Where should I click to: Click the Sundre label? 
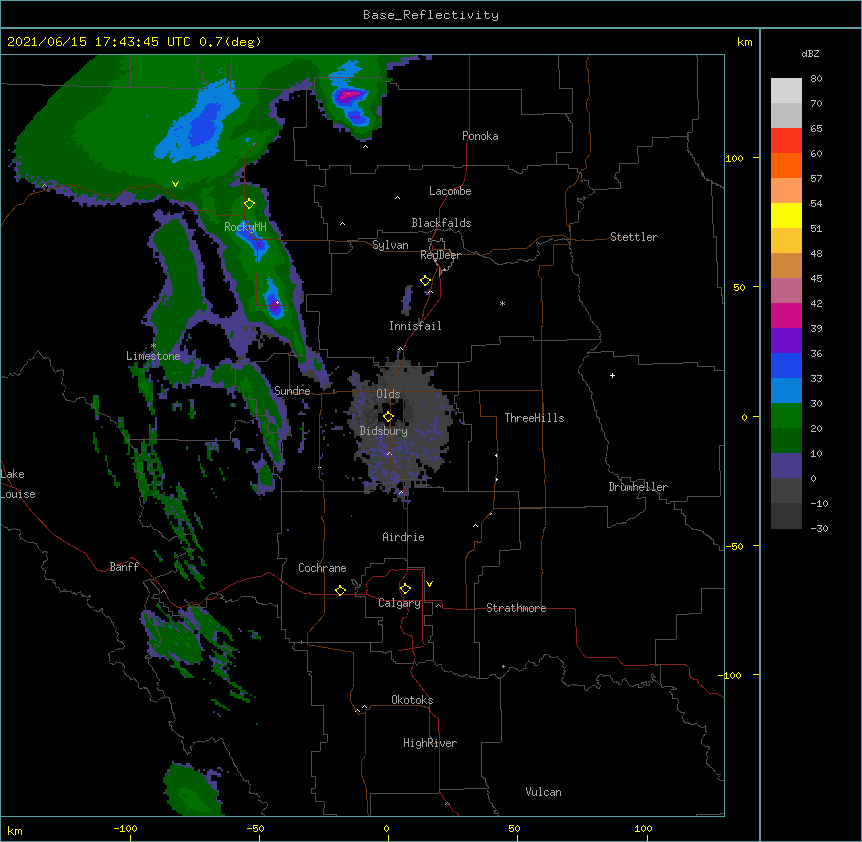(x=292, y=391)
